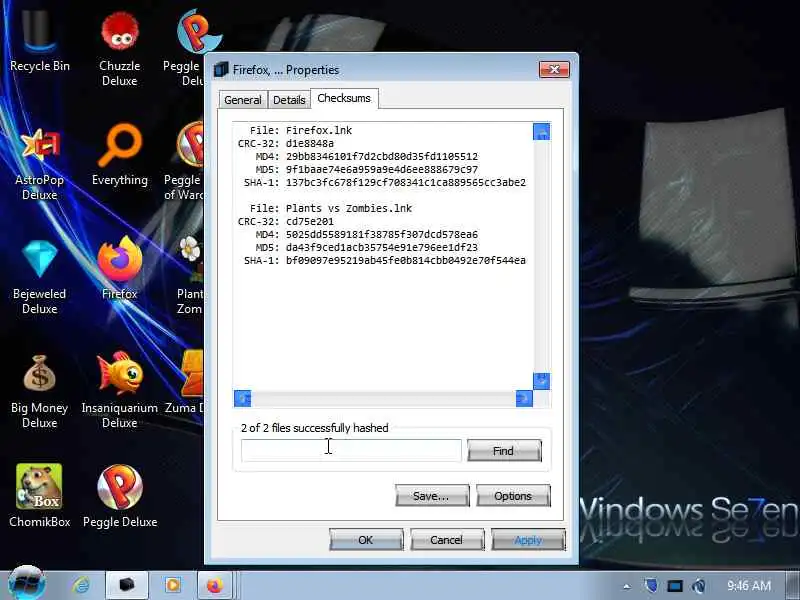
Task: Select the ChomikBox desktop icon
Action: point(40,496)
